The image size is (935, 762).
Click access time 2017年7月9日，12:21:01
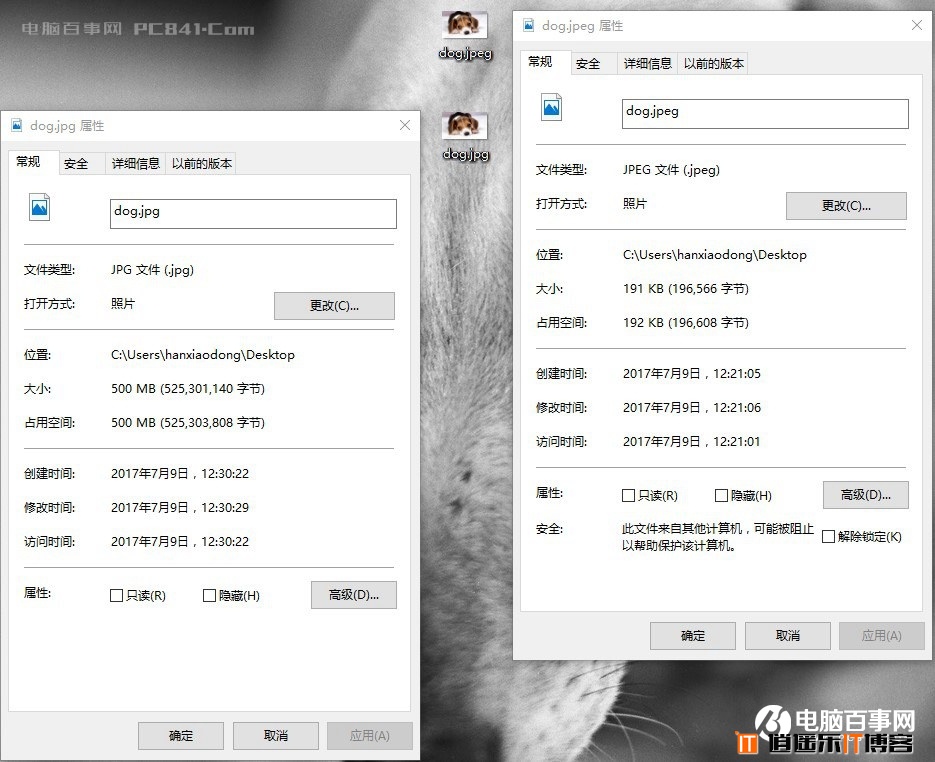pyautogui.click(x=692, y=442)
